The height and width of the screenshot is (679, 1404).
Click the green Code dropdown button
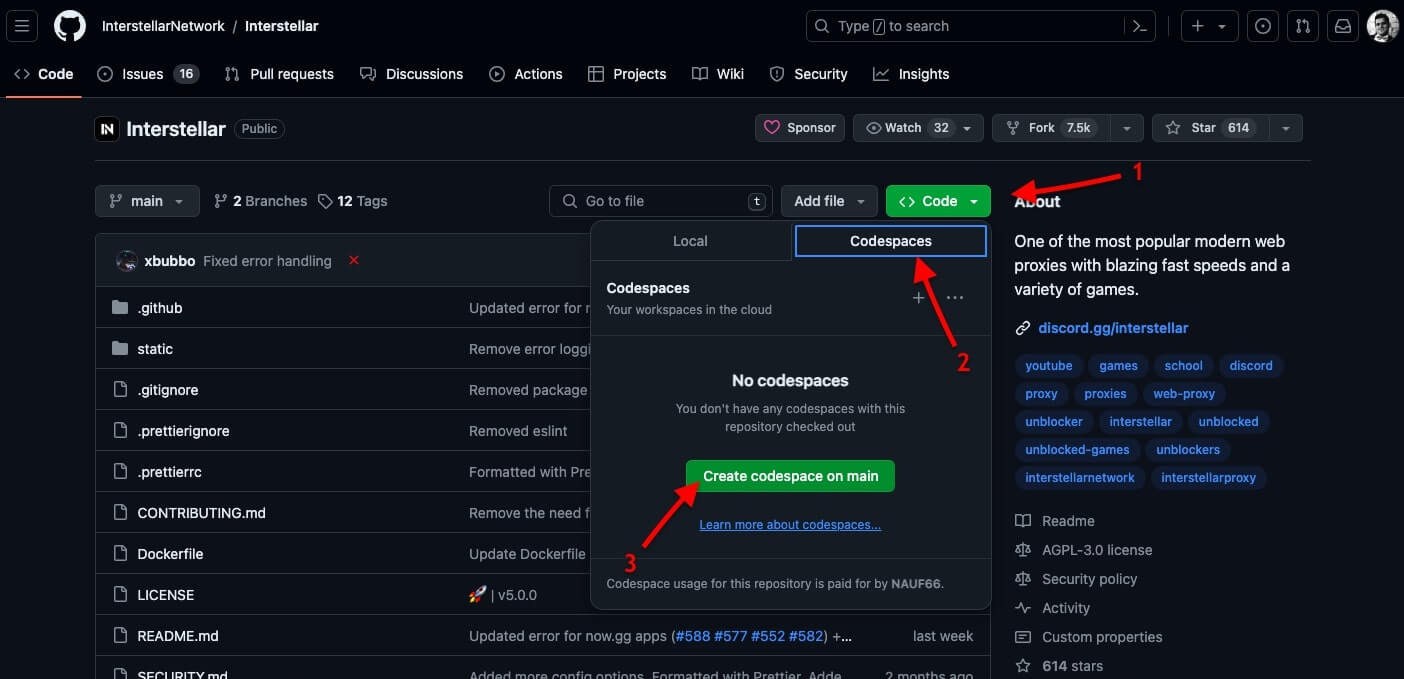(x=938, y=201)
